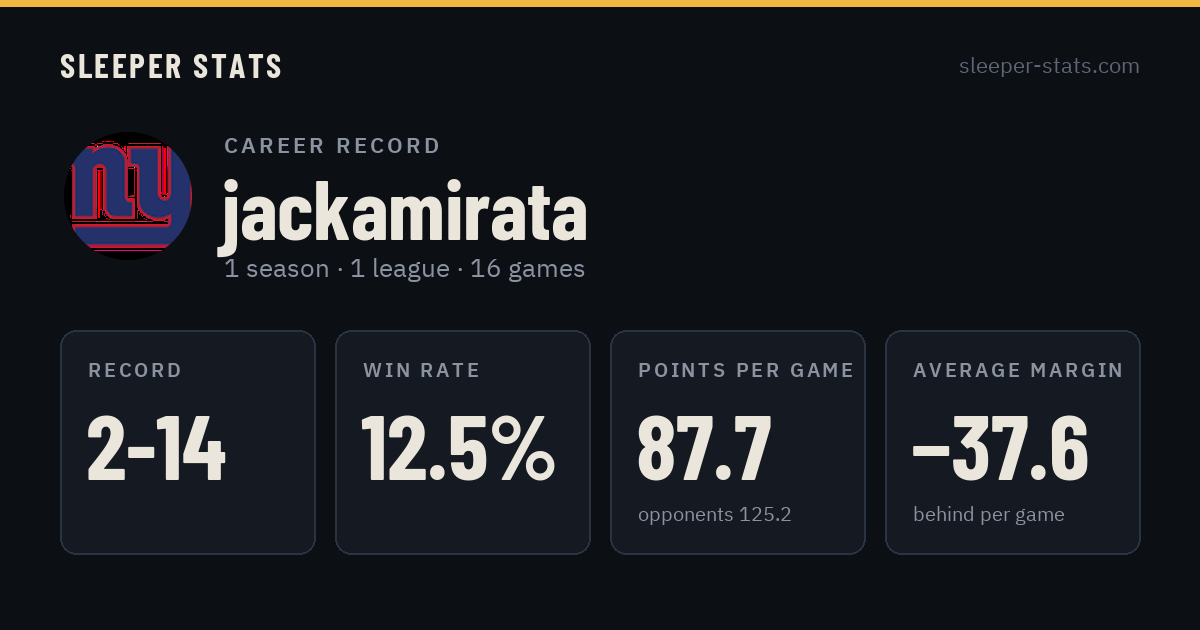Screen dimensions: 1200x630
Task: Click the CAREER RECORD label
Action: click(x=332, y=146)
